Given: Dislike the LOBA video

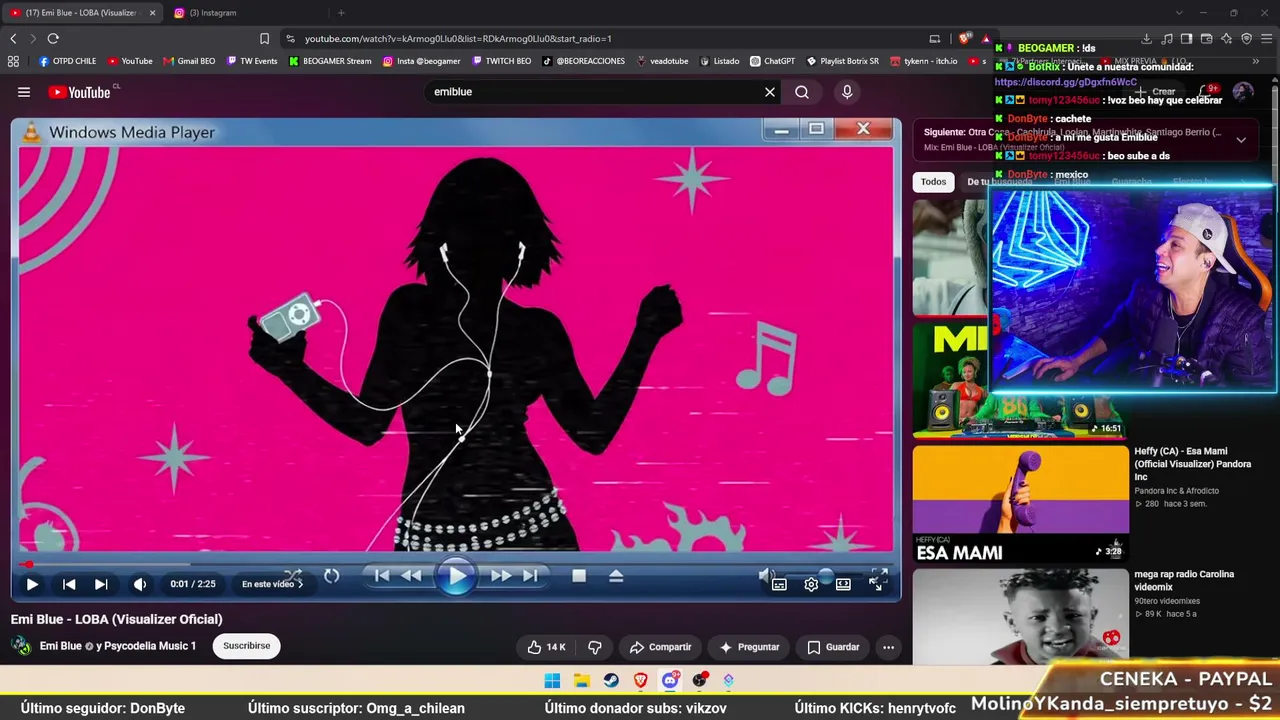Looking at the screenshot, I should (595, 647).
